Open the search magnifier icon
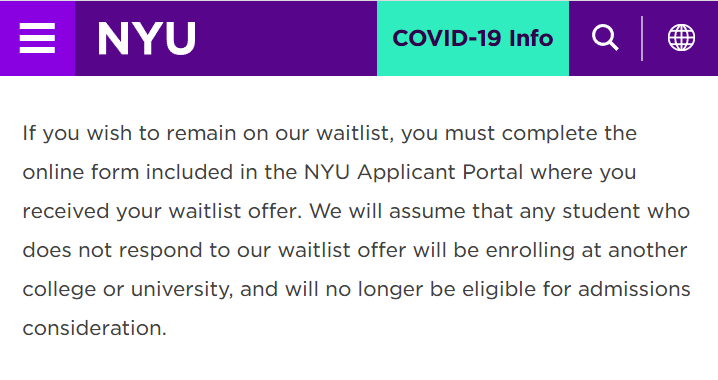 click(605, 38)
